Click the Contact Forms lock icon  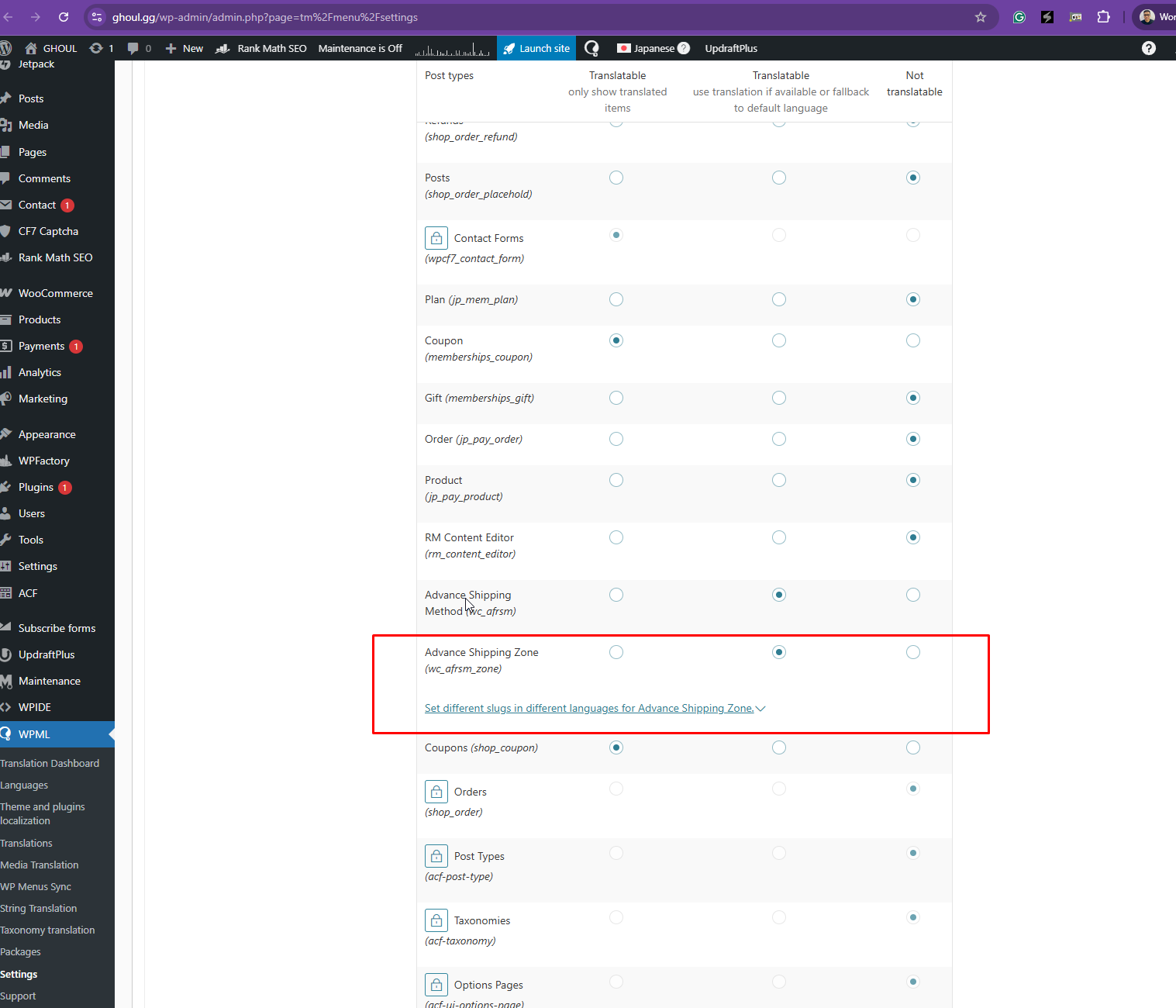coord(436,237)
